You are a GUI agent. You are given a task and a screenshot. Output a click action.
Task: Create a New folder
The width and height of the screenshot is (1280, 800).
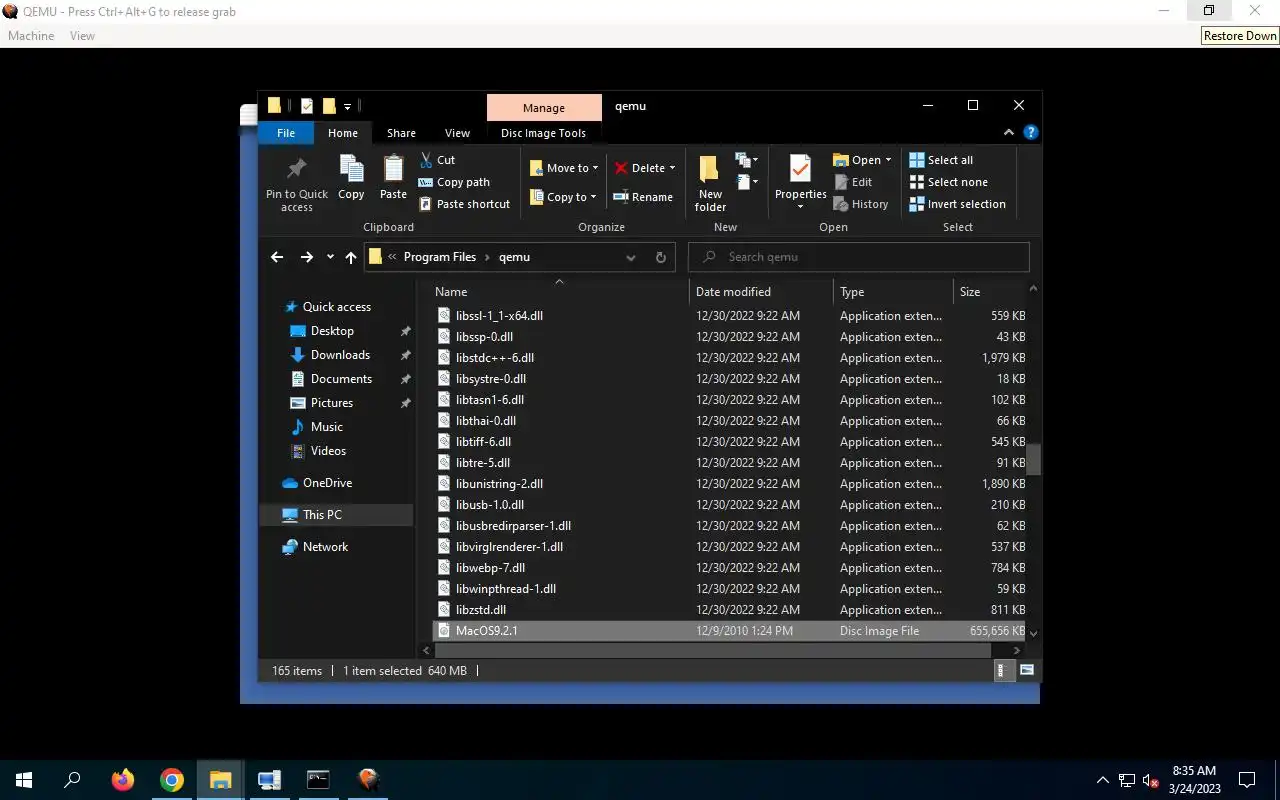point(710,183)
